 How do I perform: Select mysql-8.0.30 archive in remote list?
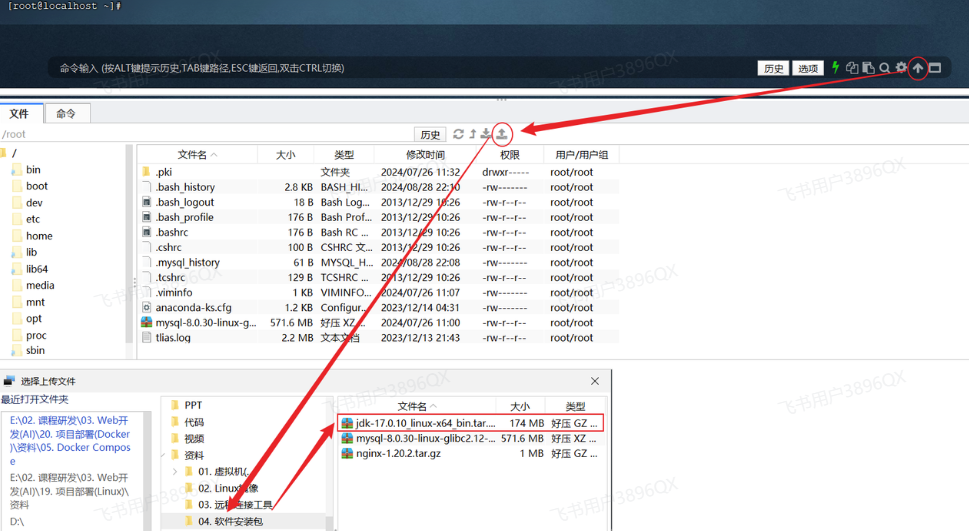click(378, 323)
